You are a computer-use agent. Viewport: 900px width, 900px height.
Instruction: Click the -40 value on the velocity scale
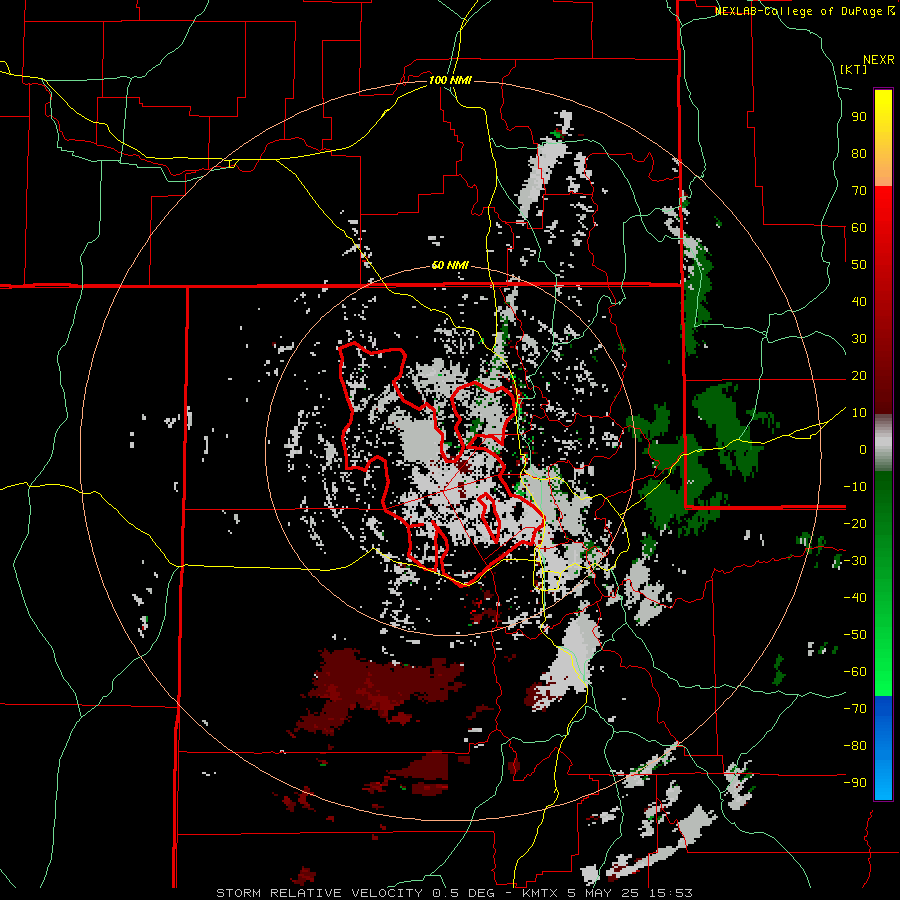(x=855, y=598)
